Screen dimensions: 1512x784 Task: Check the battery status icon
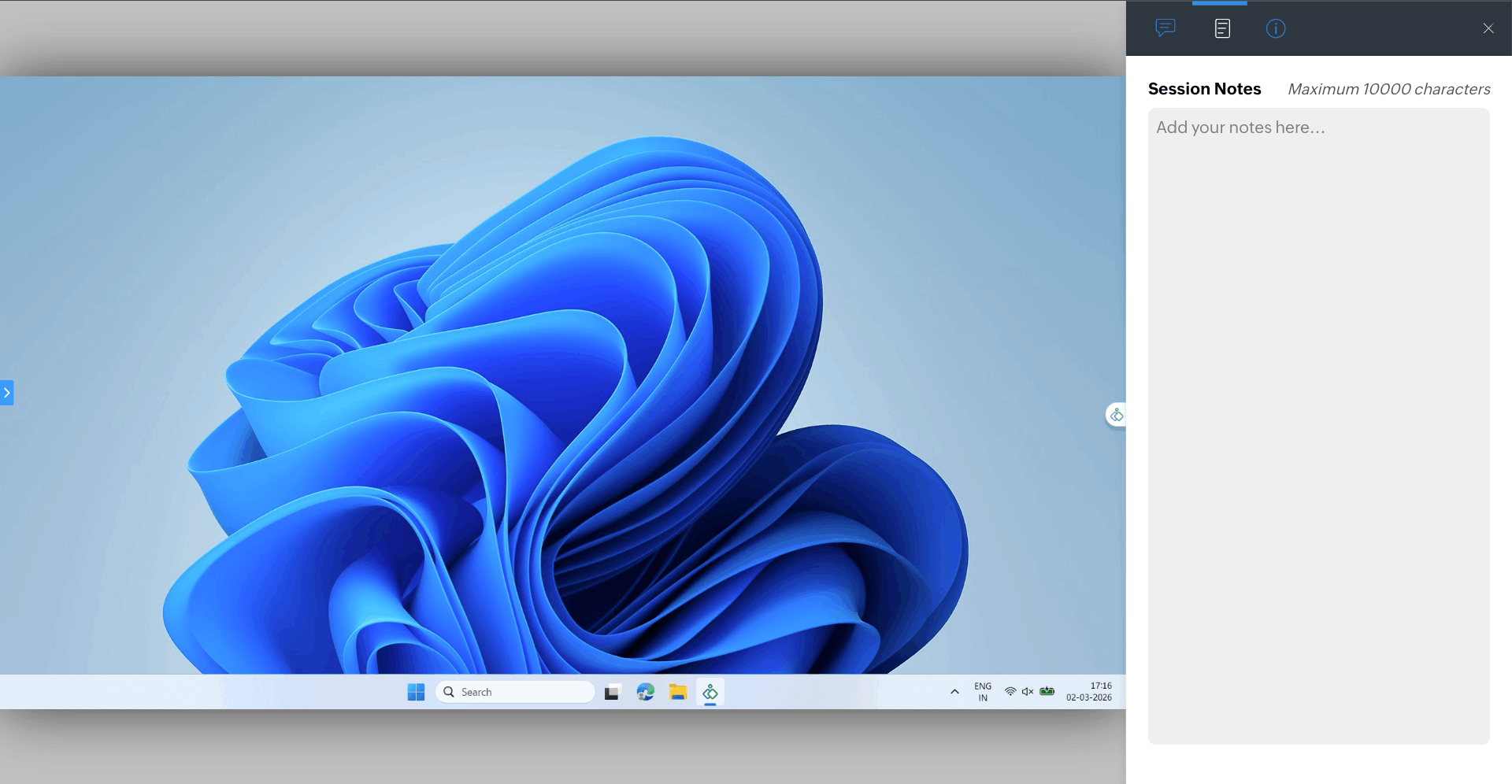1047,692
